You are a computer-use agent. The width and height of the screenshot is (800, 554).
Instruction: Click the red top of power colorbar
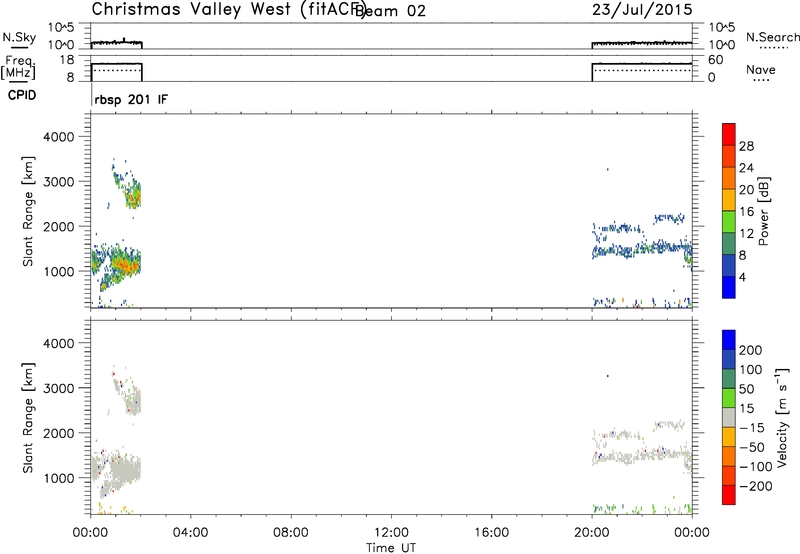(729, 134)
